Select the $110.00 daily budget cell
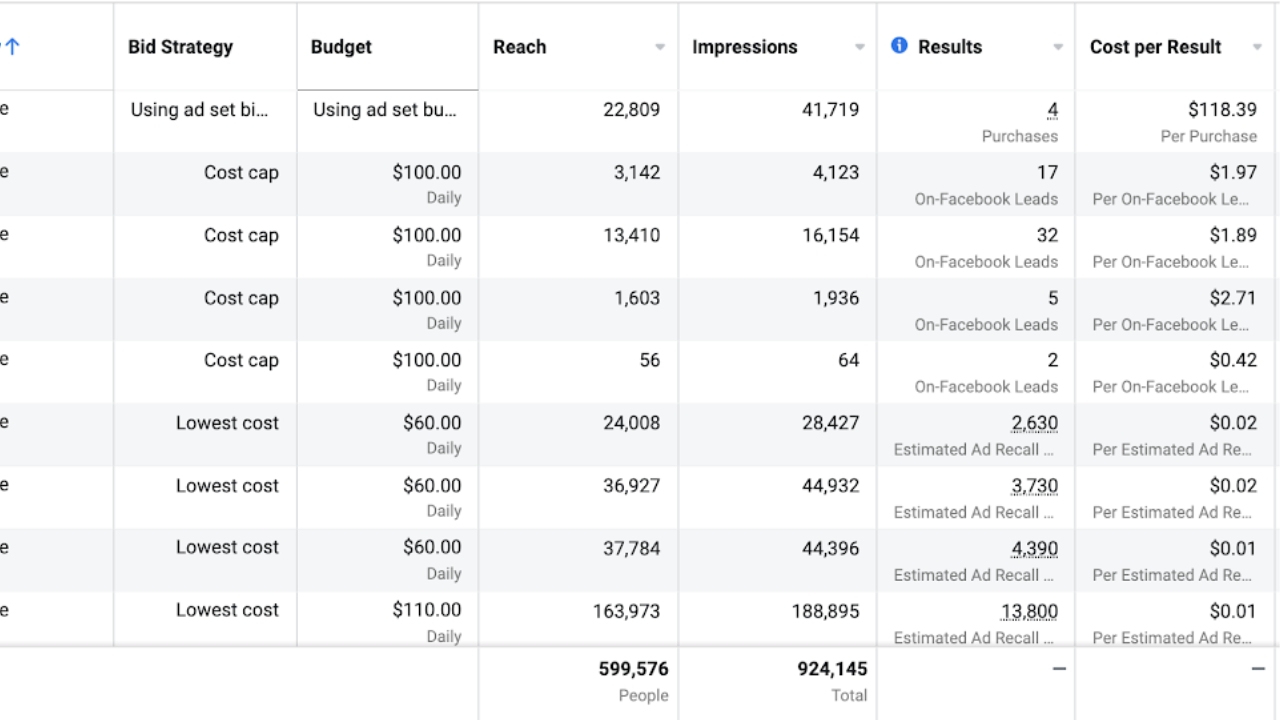This screenshot has width=1280, height=720. click(427, 611)
